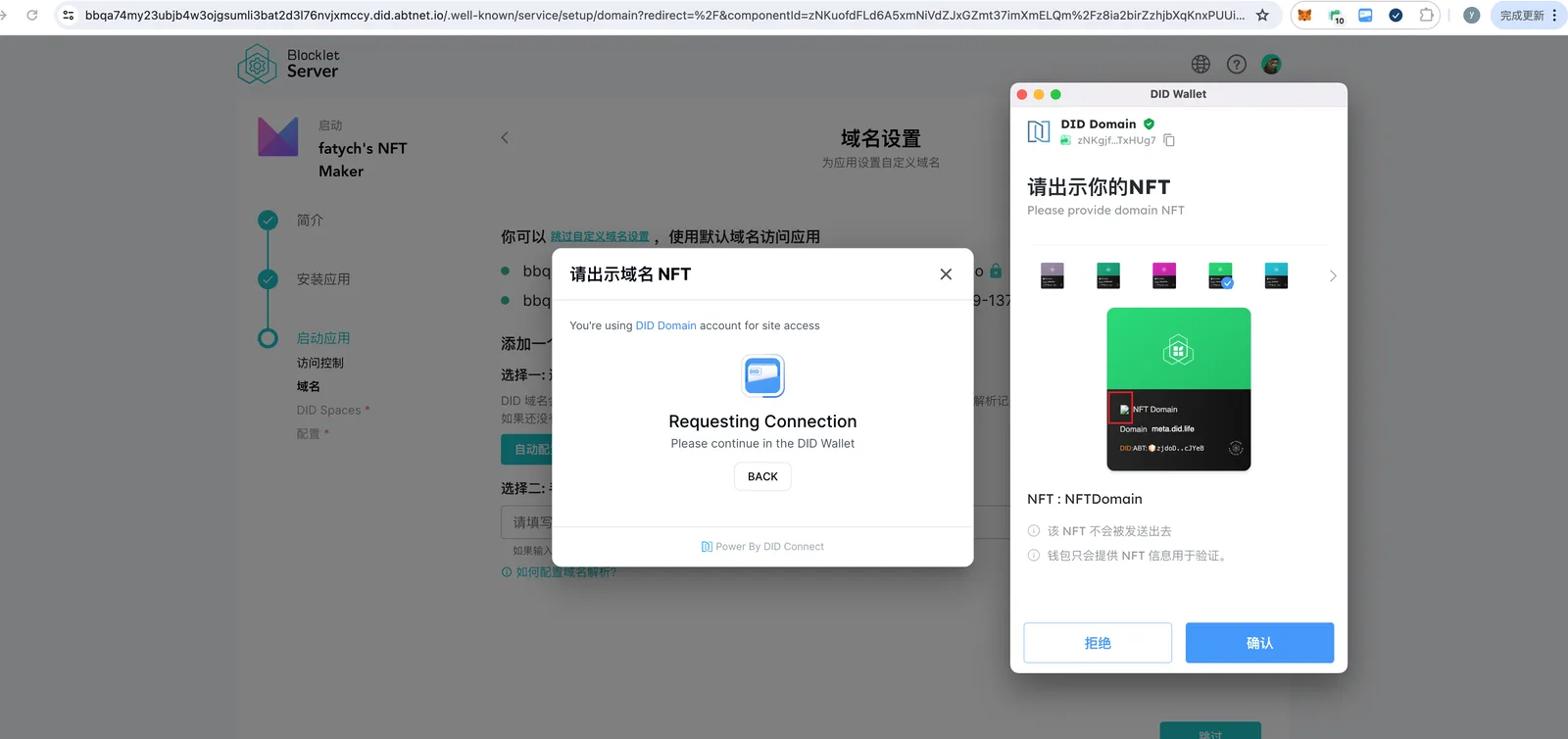
Task: Click the info icon beside 该 NFT 不会被发送出去
Action: (x=1034, y=531)
